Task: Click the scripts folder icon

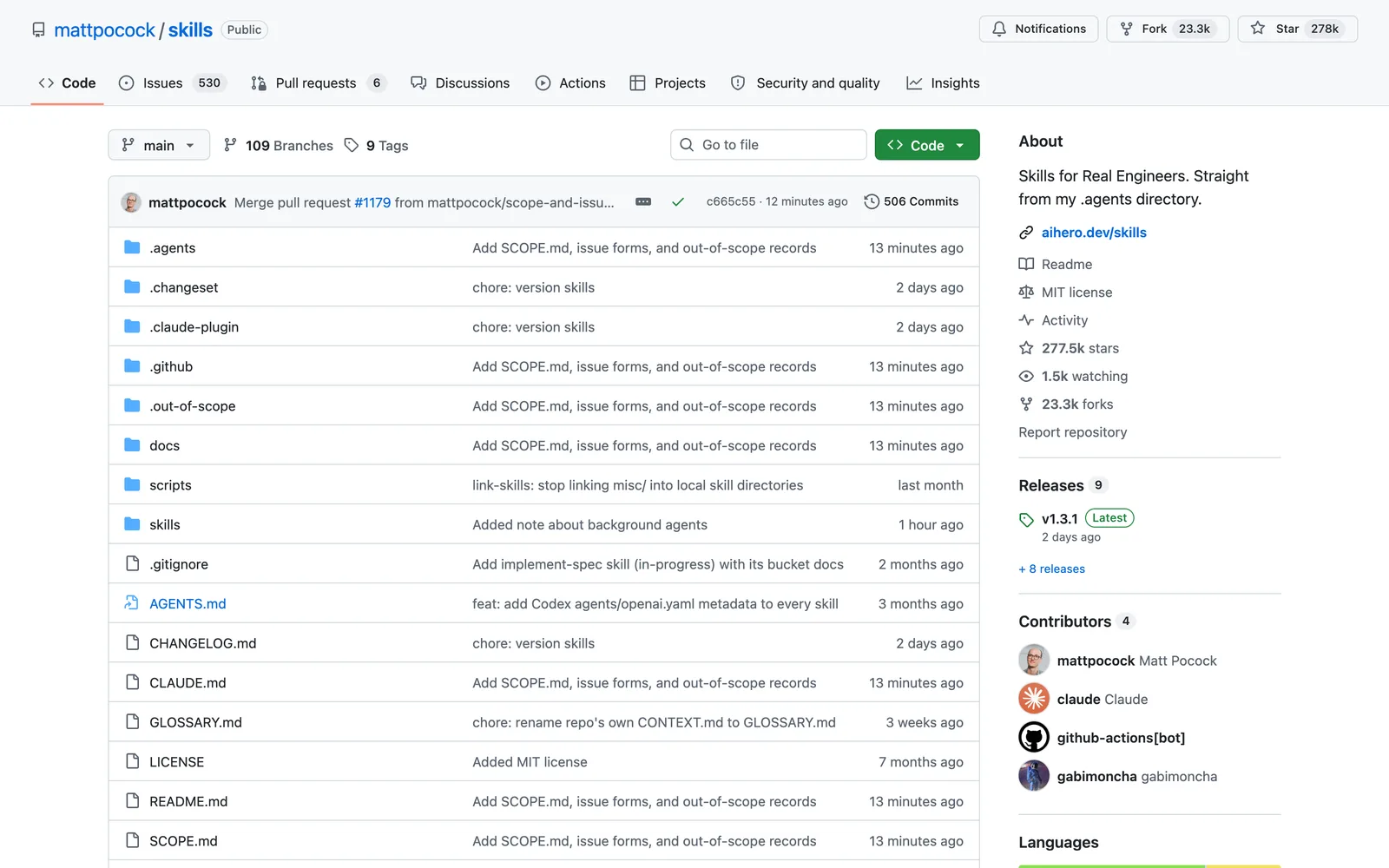Action: pyautogui.click(x=132, y=485)
